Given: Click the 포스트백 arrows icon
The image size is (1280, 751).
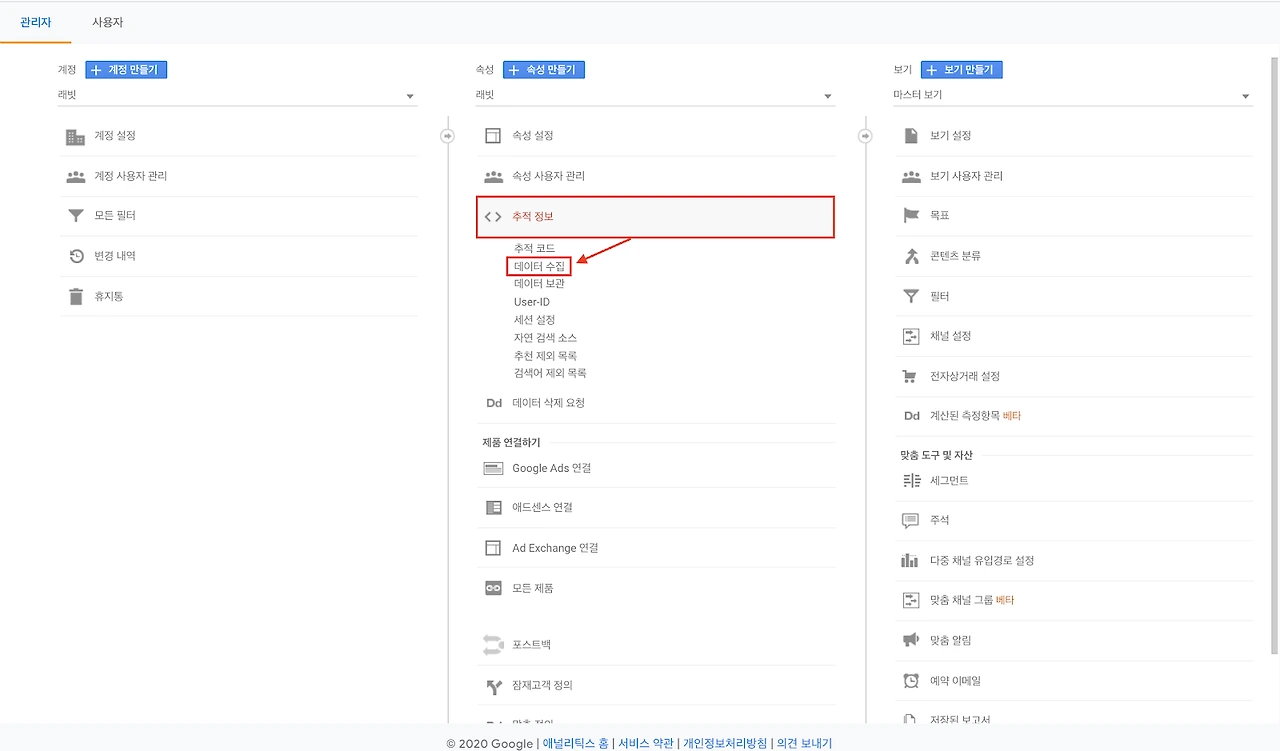Looking at the screenshot, I should (493, 644).
